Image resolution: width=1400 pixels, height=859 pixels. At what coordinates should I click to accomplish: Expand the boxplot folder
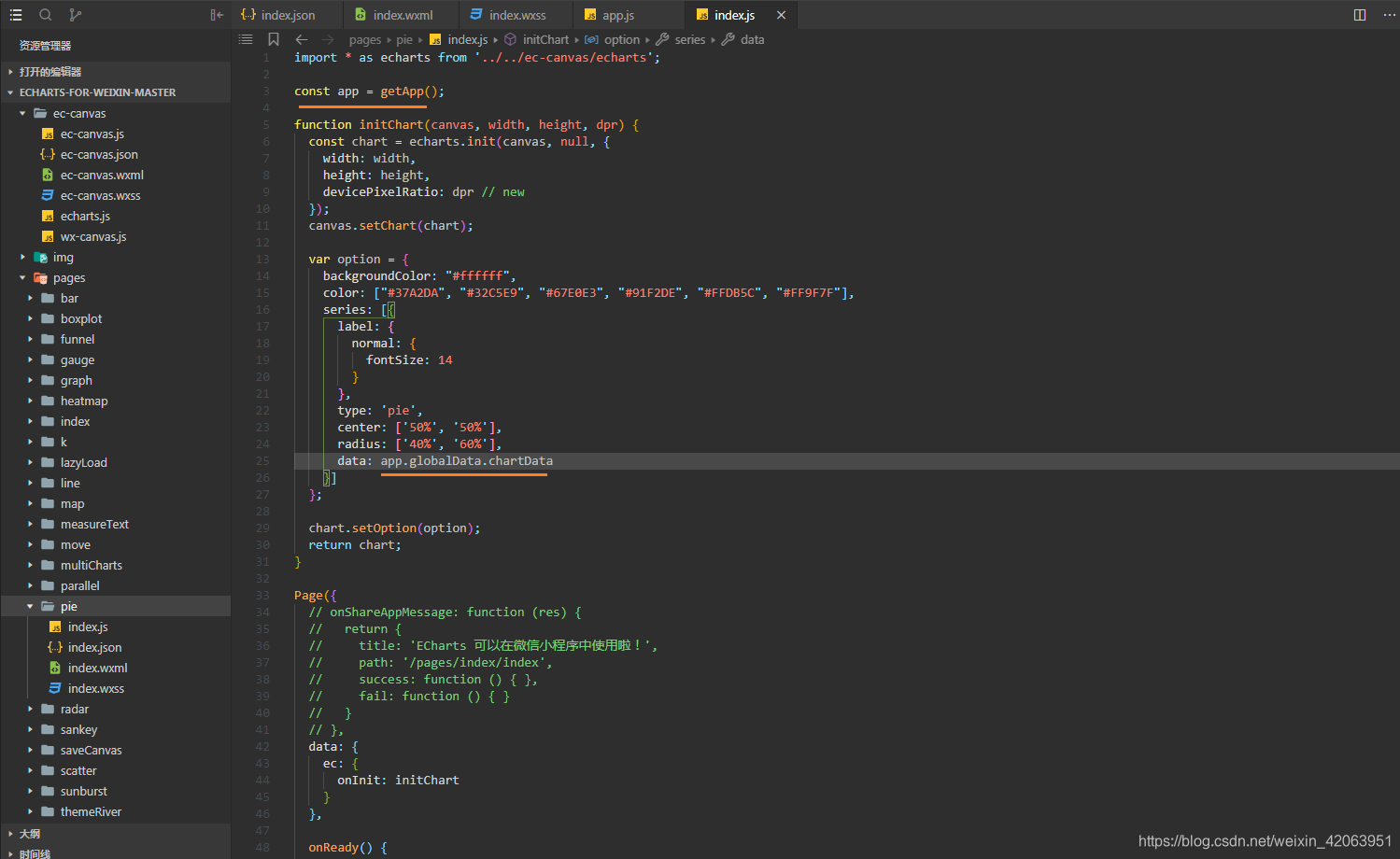click(116, 318)
